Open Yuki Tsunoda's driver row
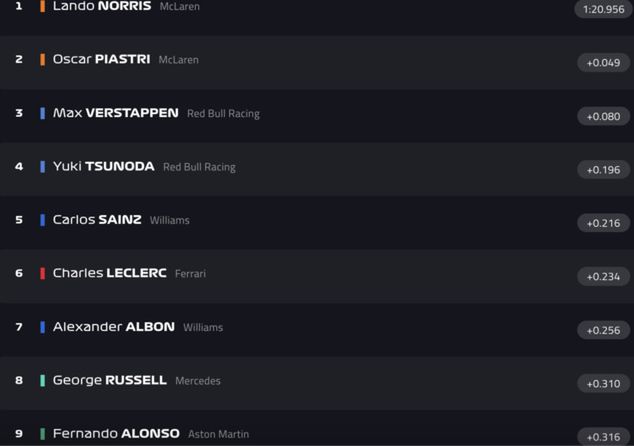Image resolution: width=634 pixels, height=446 pixels. pos(103,166)
